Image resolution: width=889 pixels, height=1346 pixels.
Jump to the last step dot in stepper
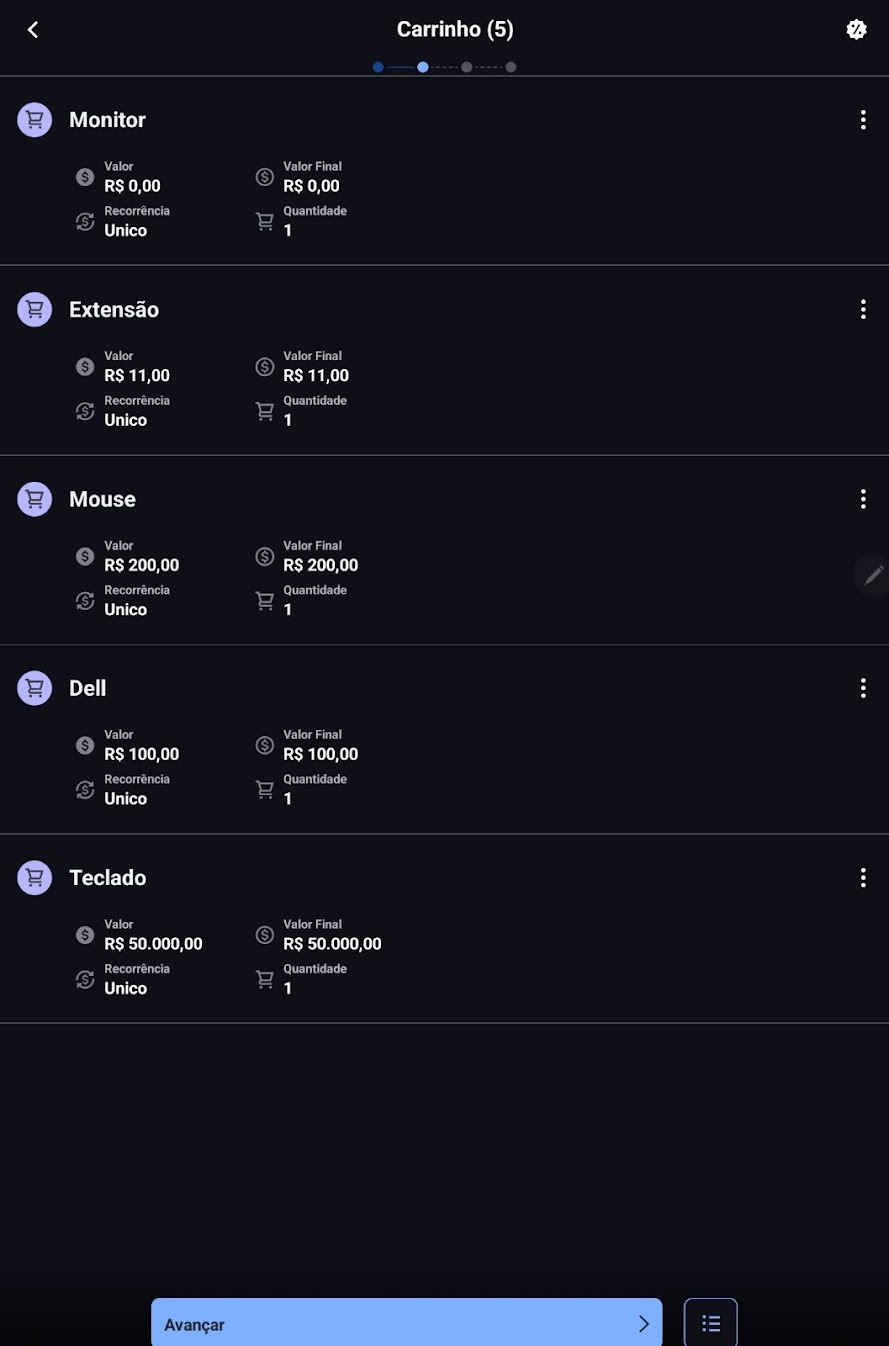click(x=511, y=67)
